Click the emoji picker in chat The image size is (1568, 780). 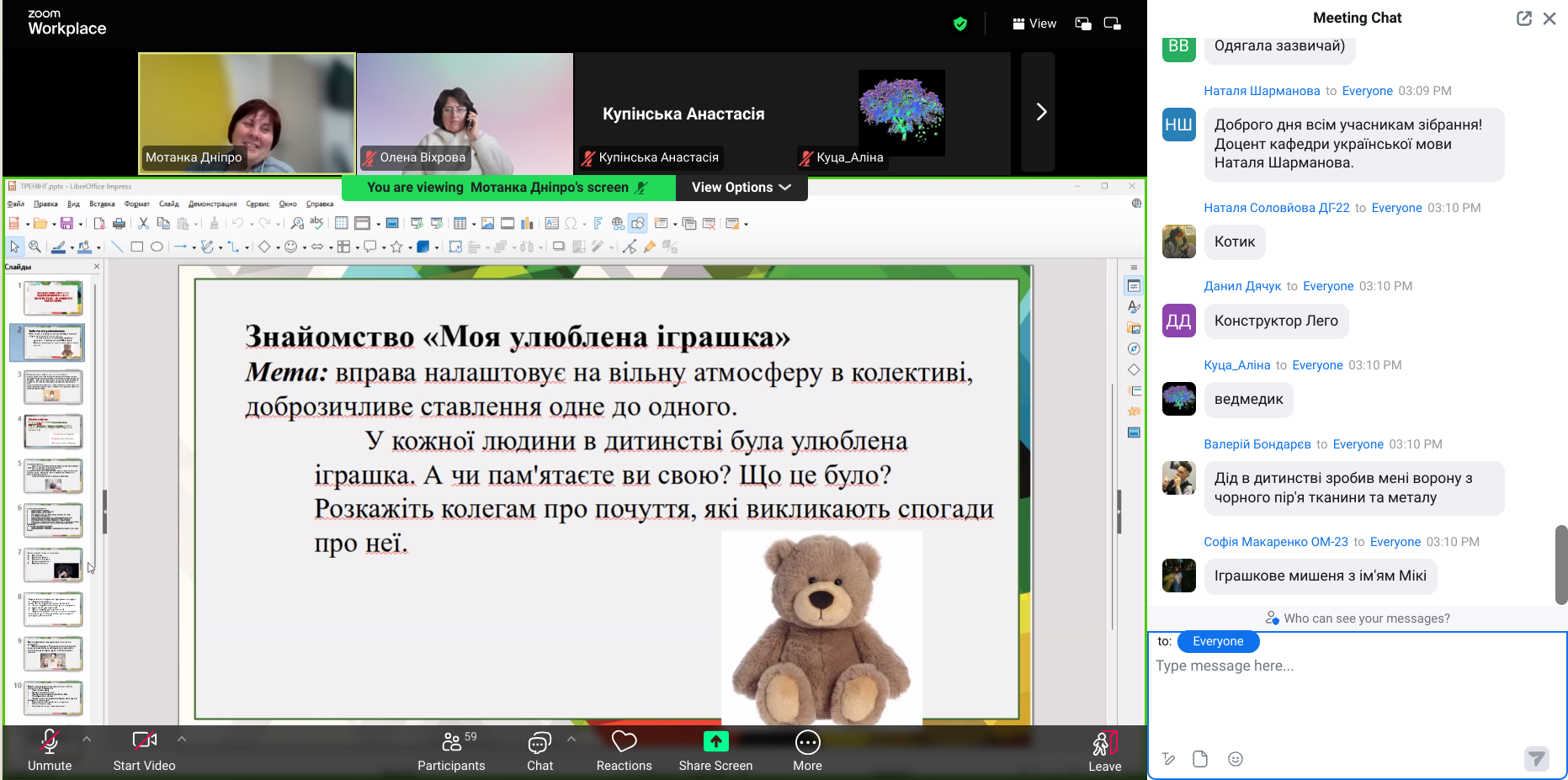(x=1235, y=759)
